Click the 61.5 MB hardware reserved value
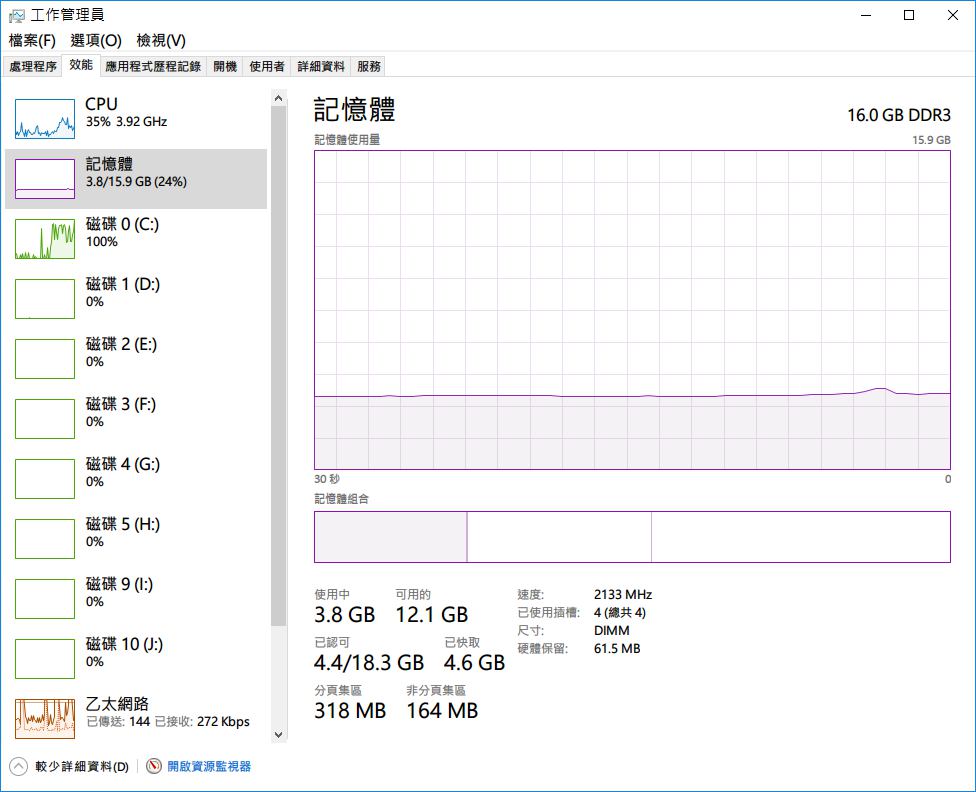This screenshot has height=792, width=976. pos(617,649)
